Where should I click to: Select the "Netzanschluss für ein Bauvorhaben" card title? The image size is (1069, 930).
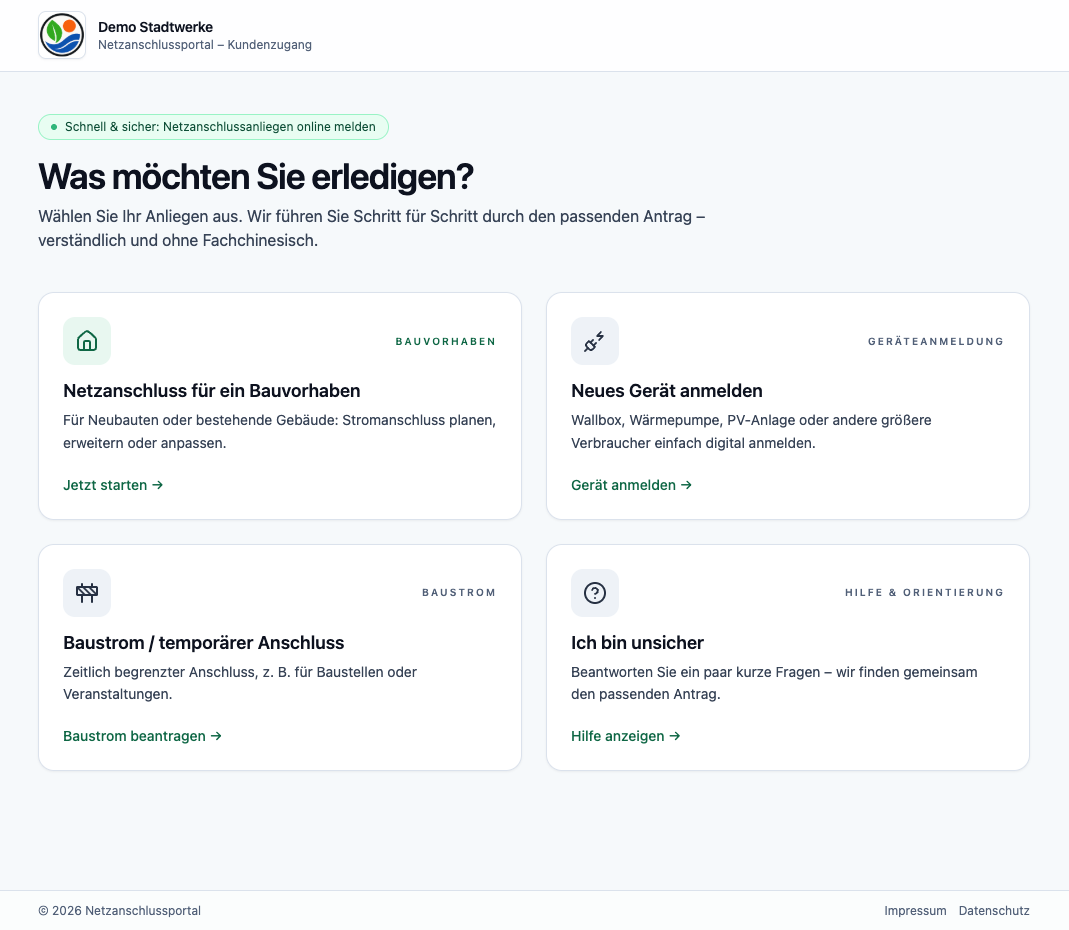pyautogui.click(x=212, y=391)
